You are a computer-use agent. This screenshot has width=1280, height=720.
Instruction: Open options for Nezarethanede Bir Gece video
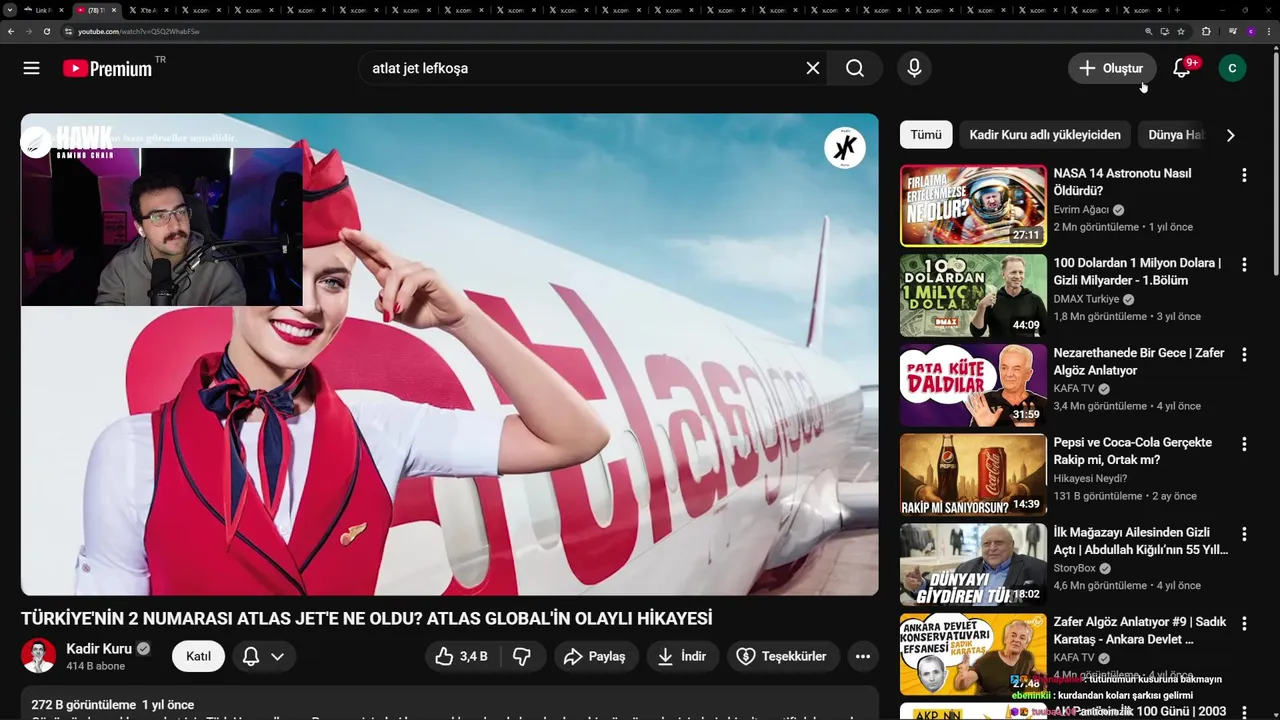coord(1244,355)
